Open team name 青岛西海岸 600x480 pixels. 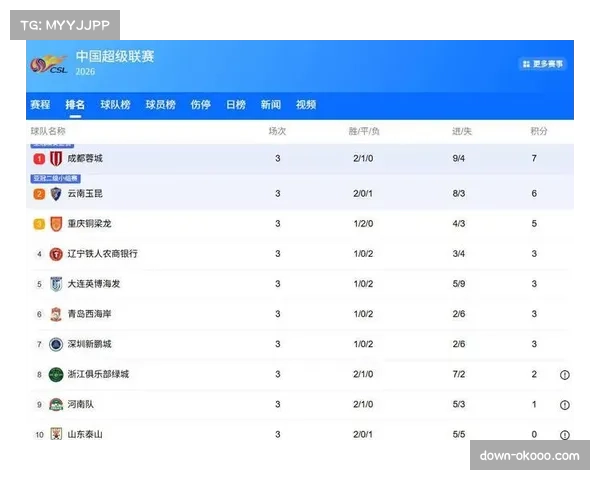click(90, 314)
